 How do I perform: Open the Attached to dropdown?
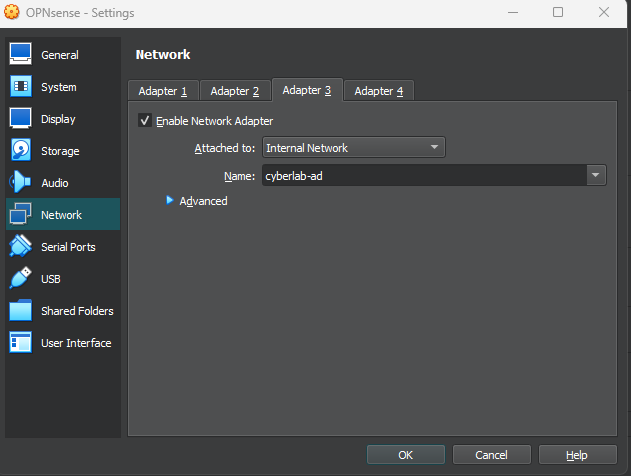click(x=353, y=148)
